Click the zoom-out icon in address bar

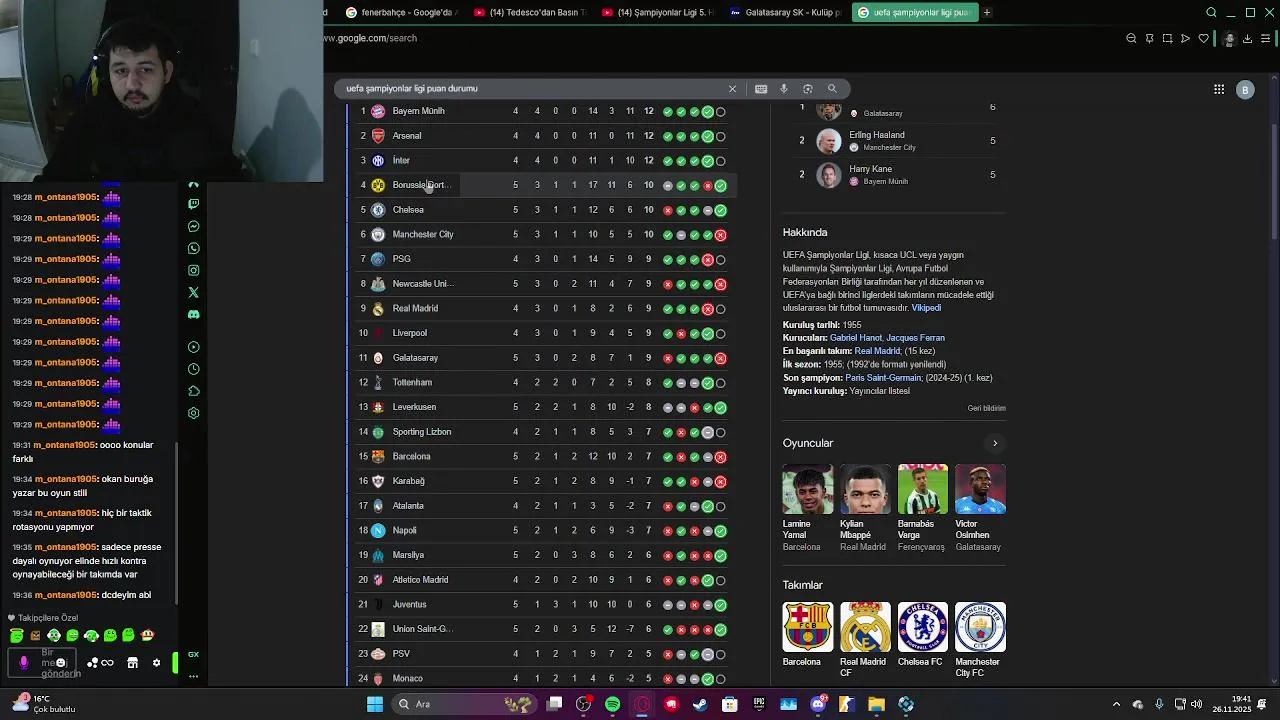click(x=1131, y=39)
